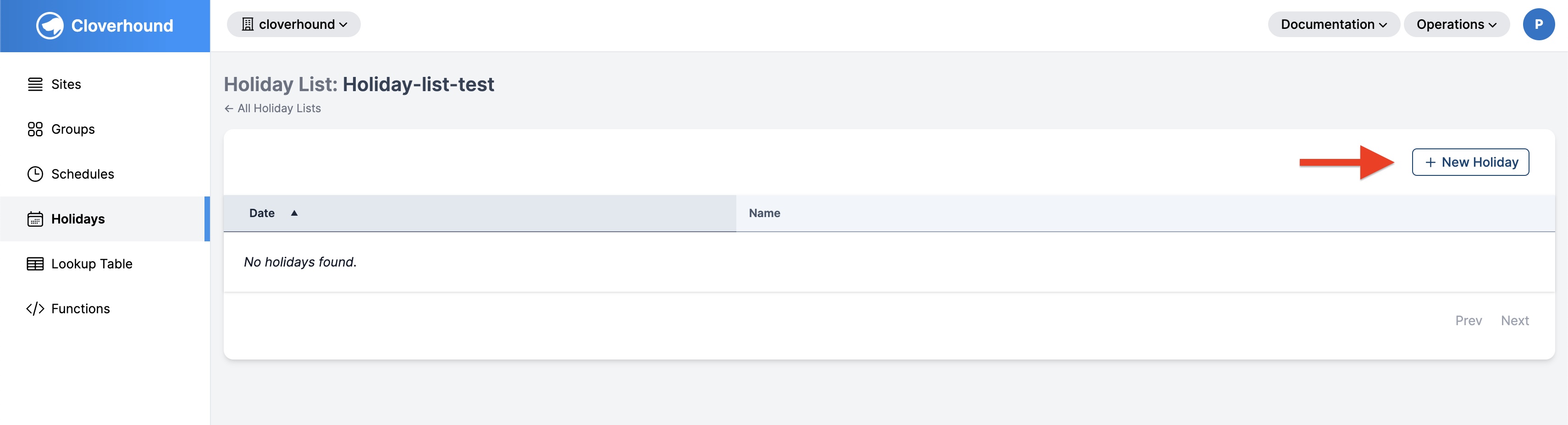Viewport: 1568px width, 425px height.
Task: Open the Documentation dropdown
Action: pos(1334,24)
